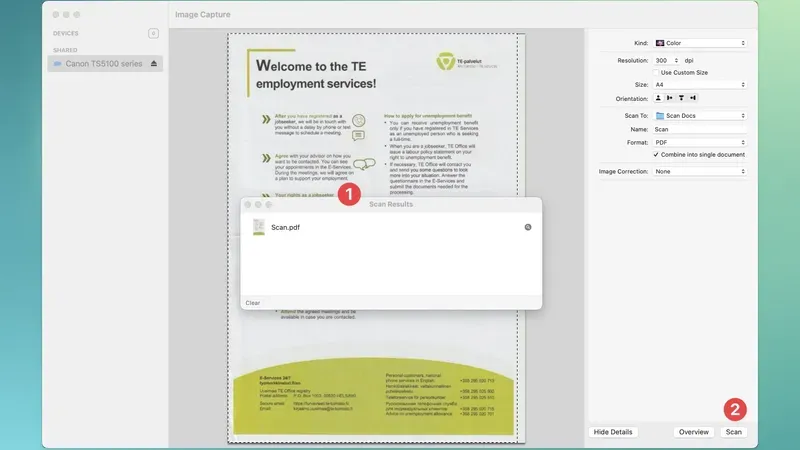Eject the Canon TS5100 series device
Viewport: 800px width, 450px height.
point(154,64)
